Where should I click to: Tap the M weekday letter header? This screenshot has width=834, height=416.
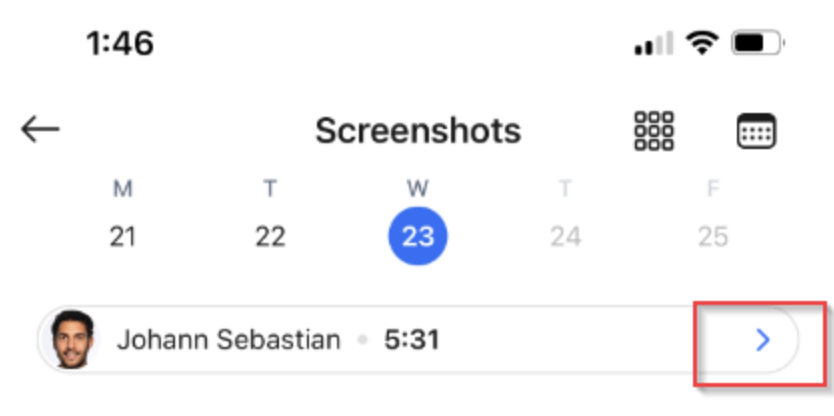[123, 189]
